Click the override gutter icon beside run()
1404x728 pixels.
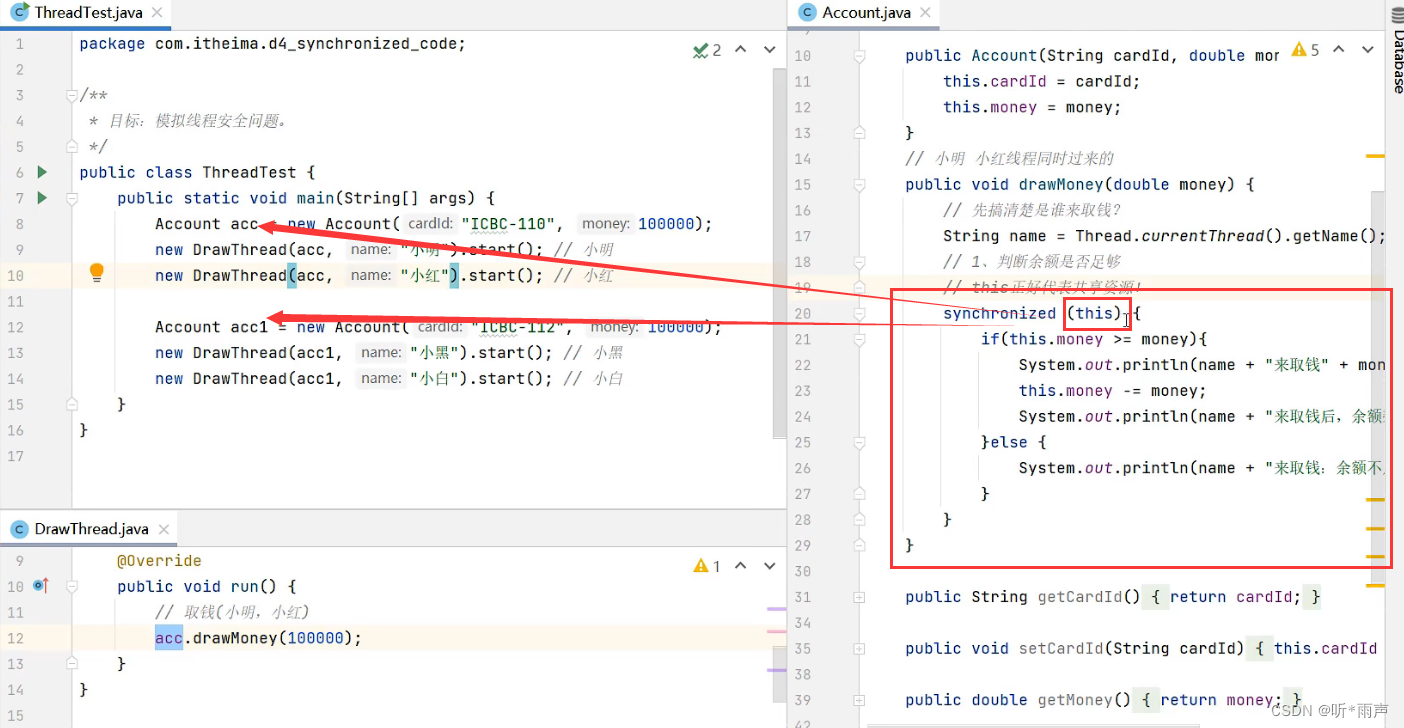41,586
